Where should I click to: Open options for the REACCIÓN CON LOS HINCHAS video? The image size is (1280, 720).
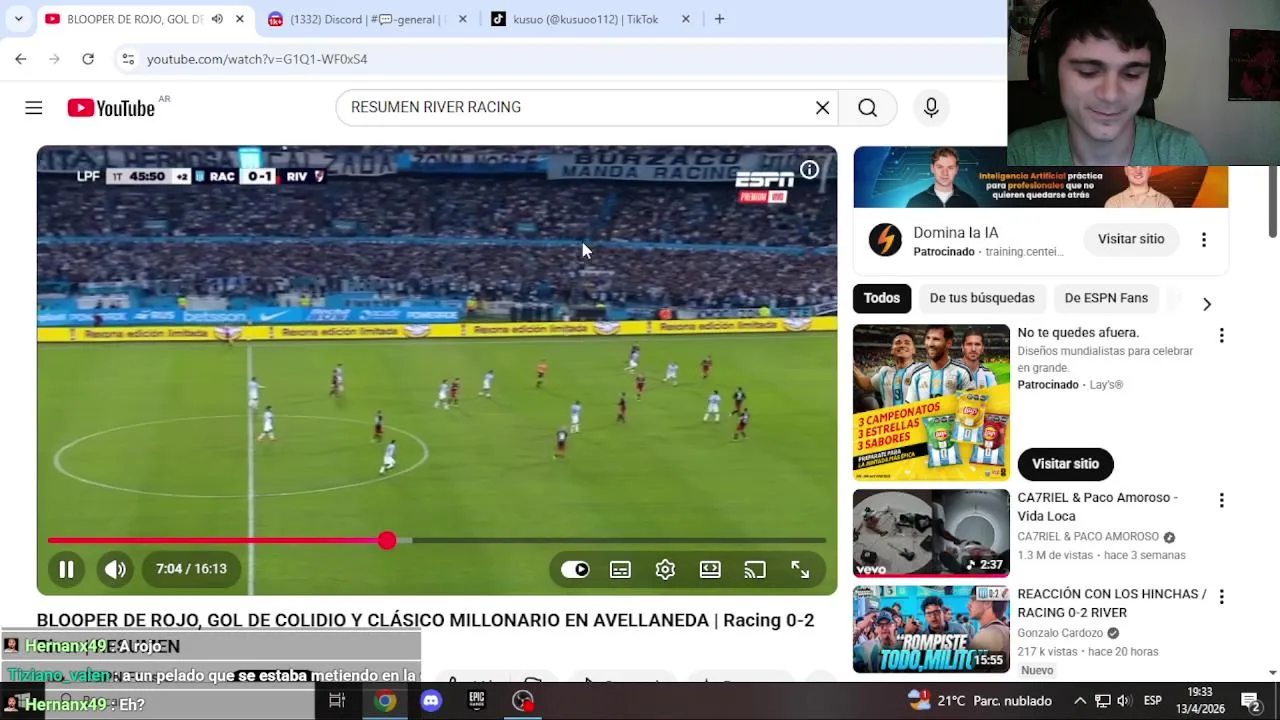(x=1221, y=597)
